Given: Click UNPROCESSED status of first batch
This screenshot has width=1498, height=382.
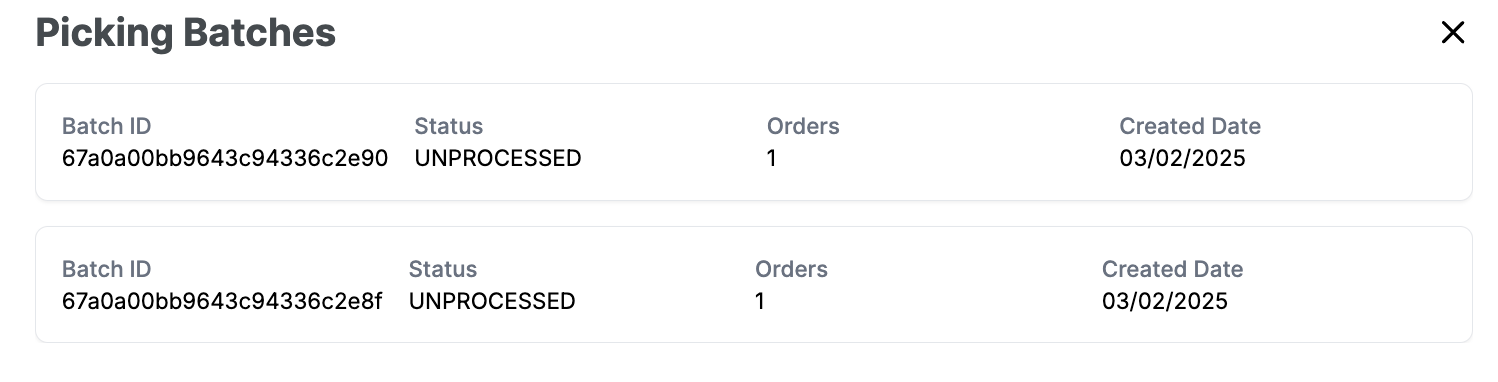Looking at the screenshot, I should (498, 158).
